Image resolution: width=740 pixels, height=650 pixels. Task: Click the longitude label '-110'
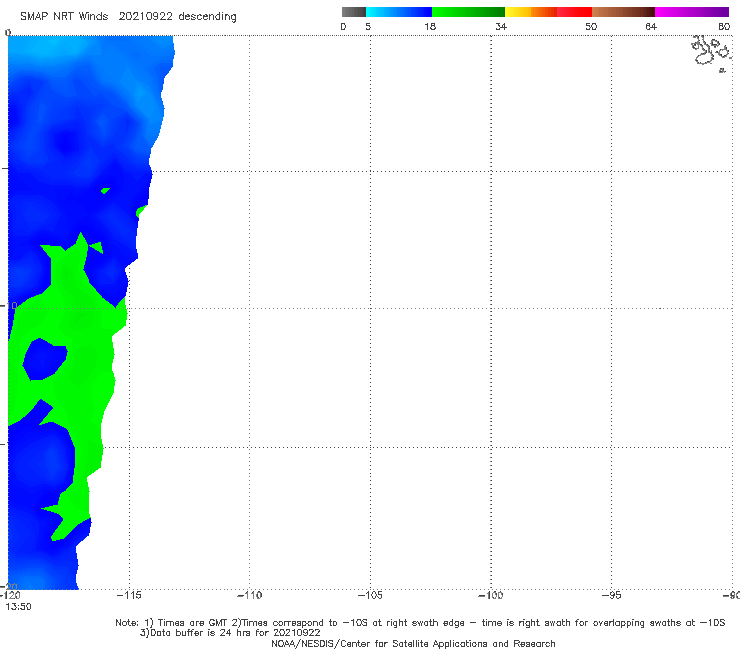coord(249,595)
